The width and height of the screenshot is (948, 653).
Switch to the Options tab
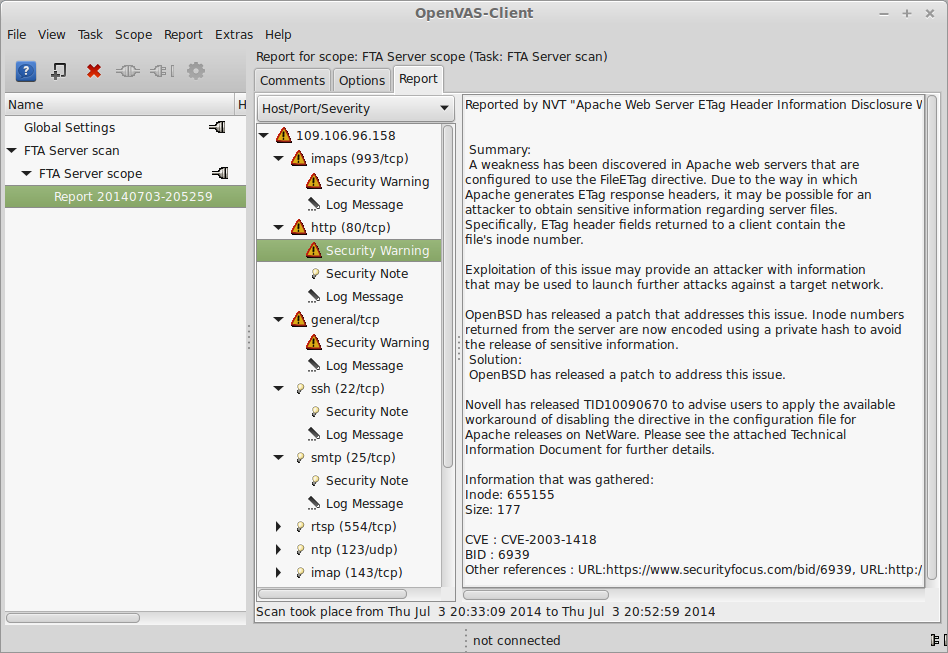(x=362, y=80)
